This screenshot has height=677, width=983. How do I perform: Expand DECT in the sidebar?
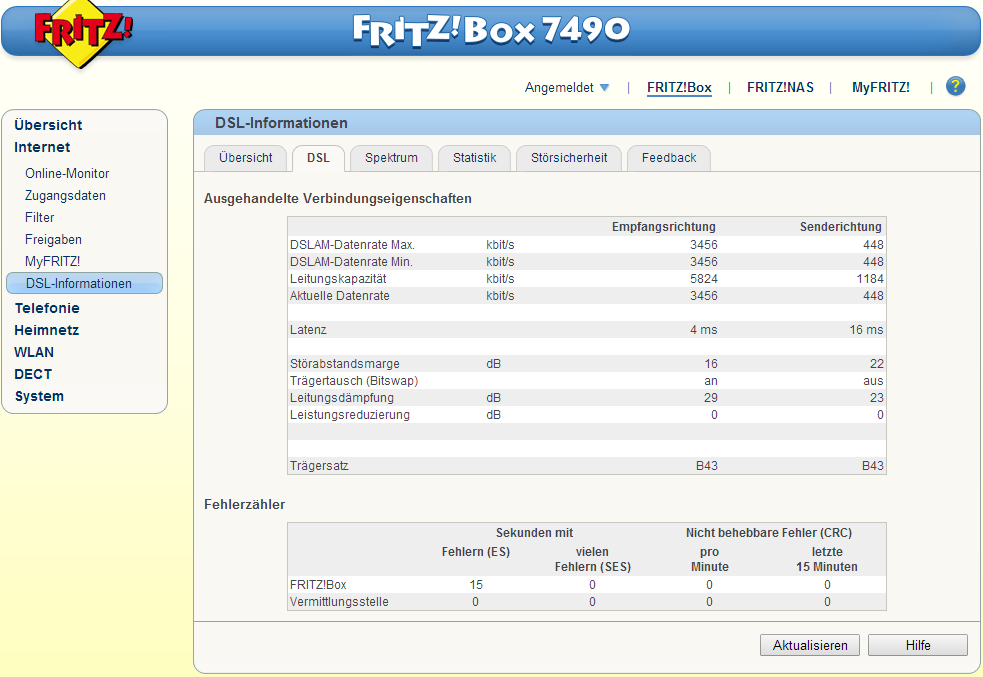33,374
